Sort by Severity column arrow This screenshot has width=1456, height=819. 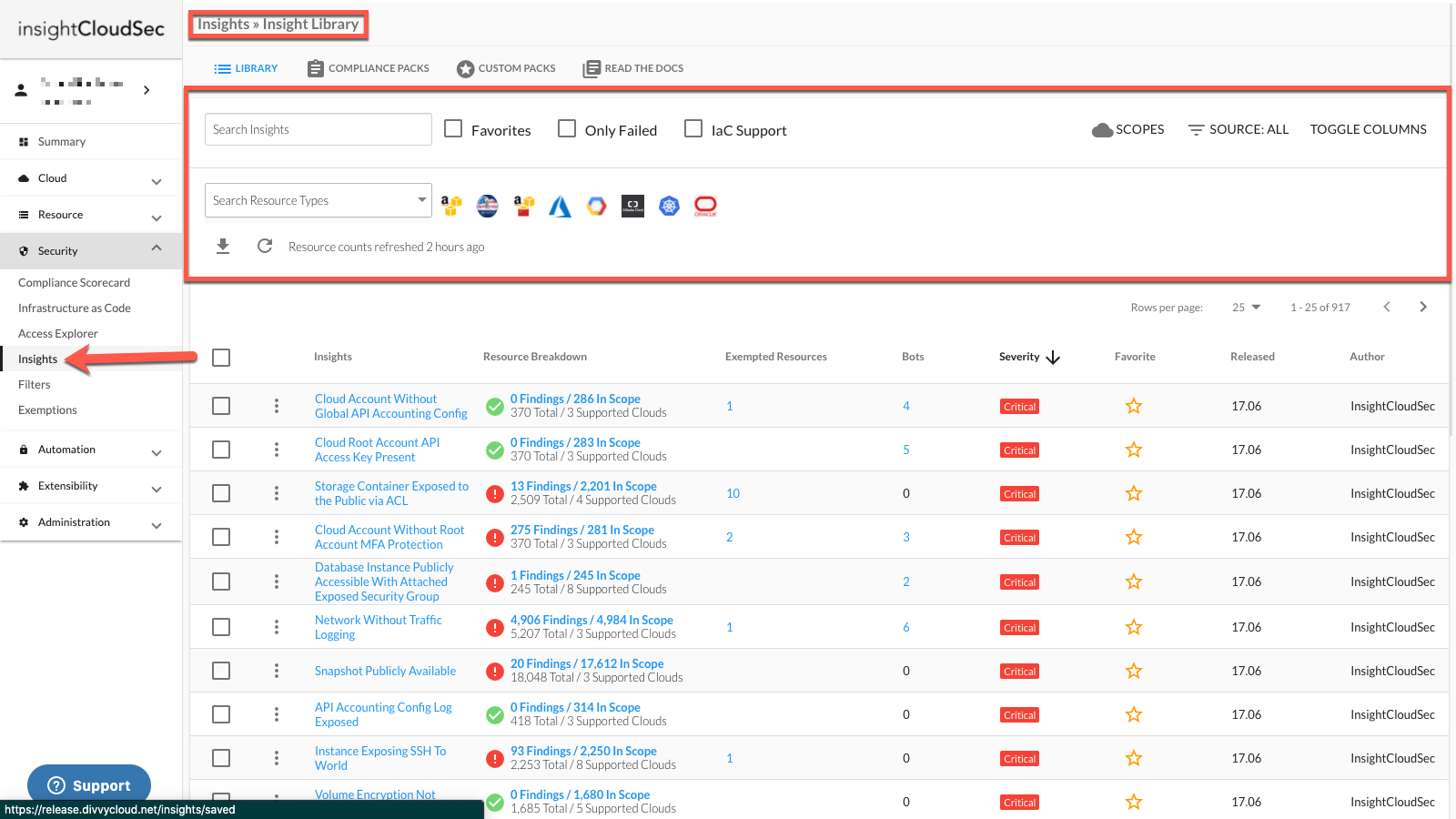1053,357
